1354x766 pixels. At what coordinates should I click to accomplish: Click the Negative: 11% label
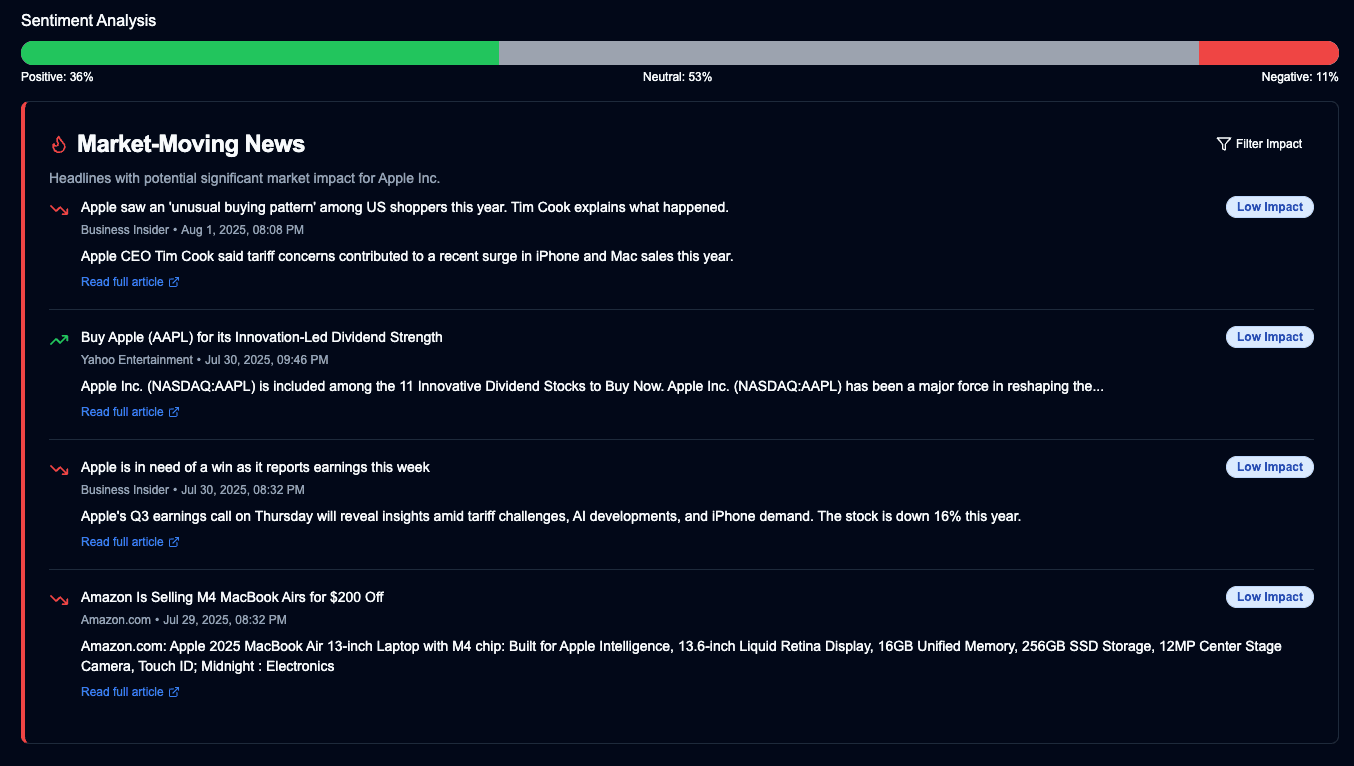tap(1300, 76)
